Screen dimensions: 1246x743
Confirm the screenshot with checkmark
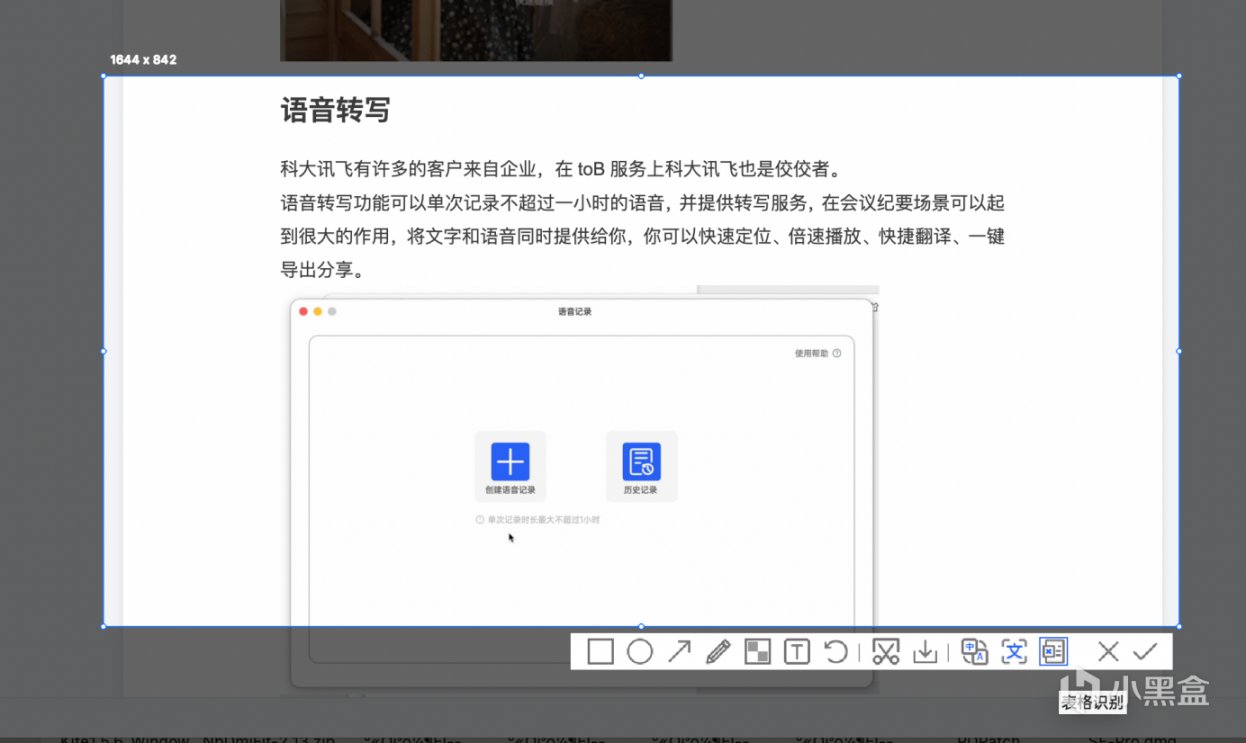(1146, 653)
